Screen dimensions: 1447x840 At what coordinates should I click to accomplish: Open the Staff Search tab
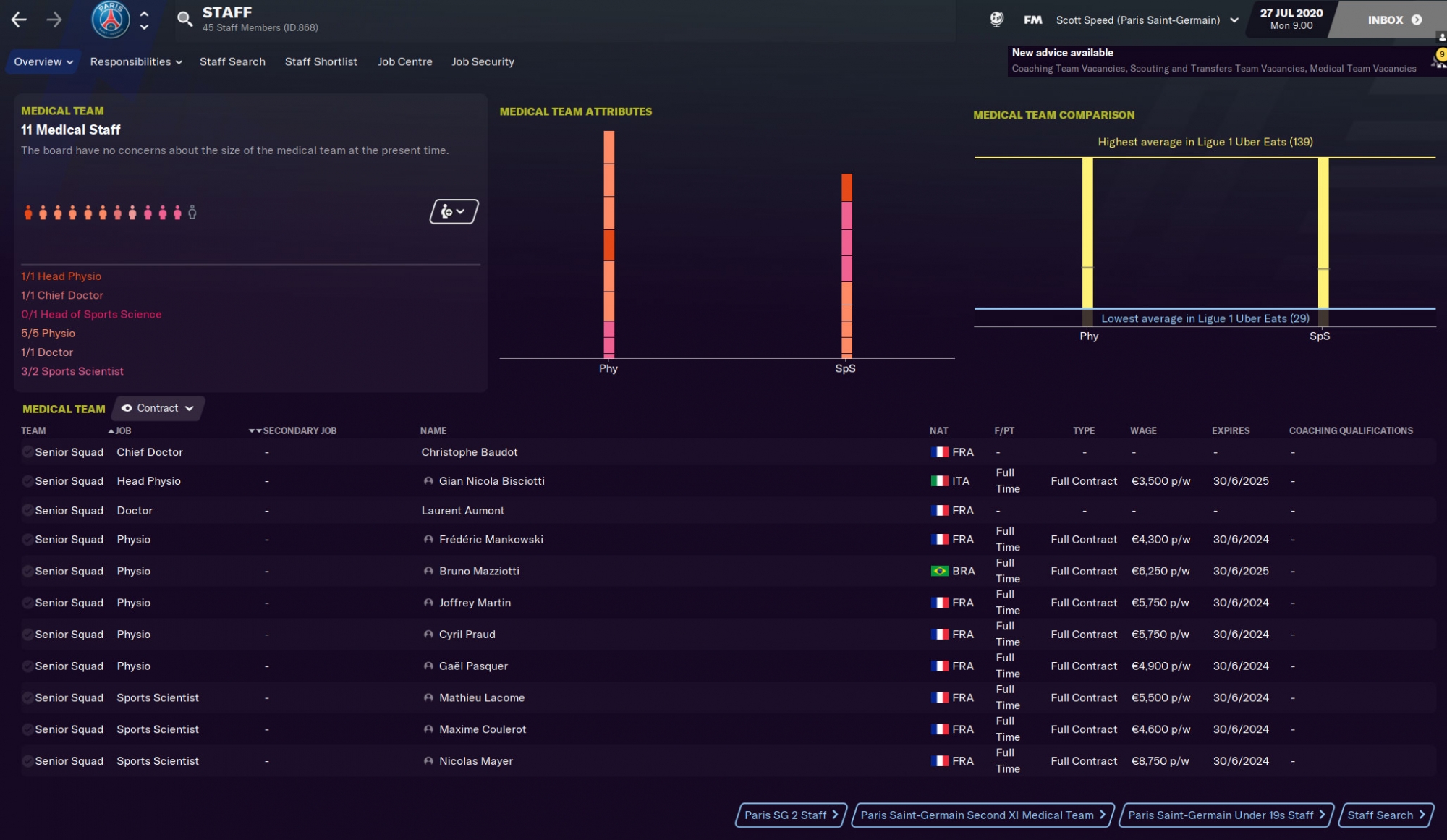point(232,62)
